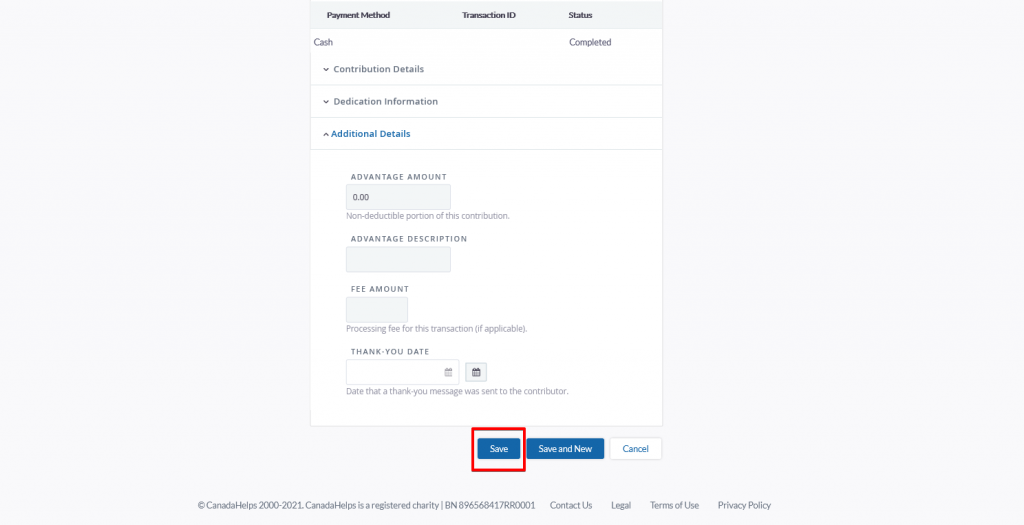
Task: Click Save and New button
Action: pos(565,449)
